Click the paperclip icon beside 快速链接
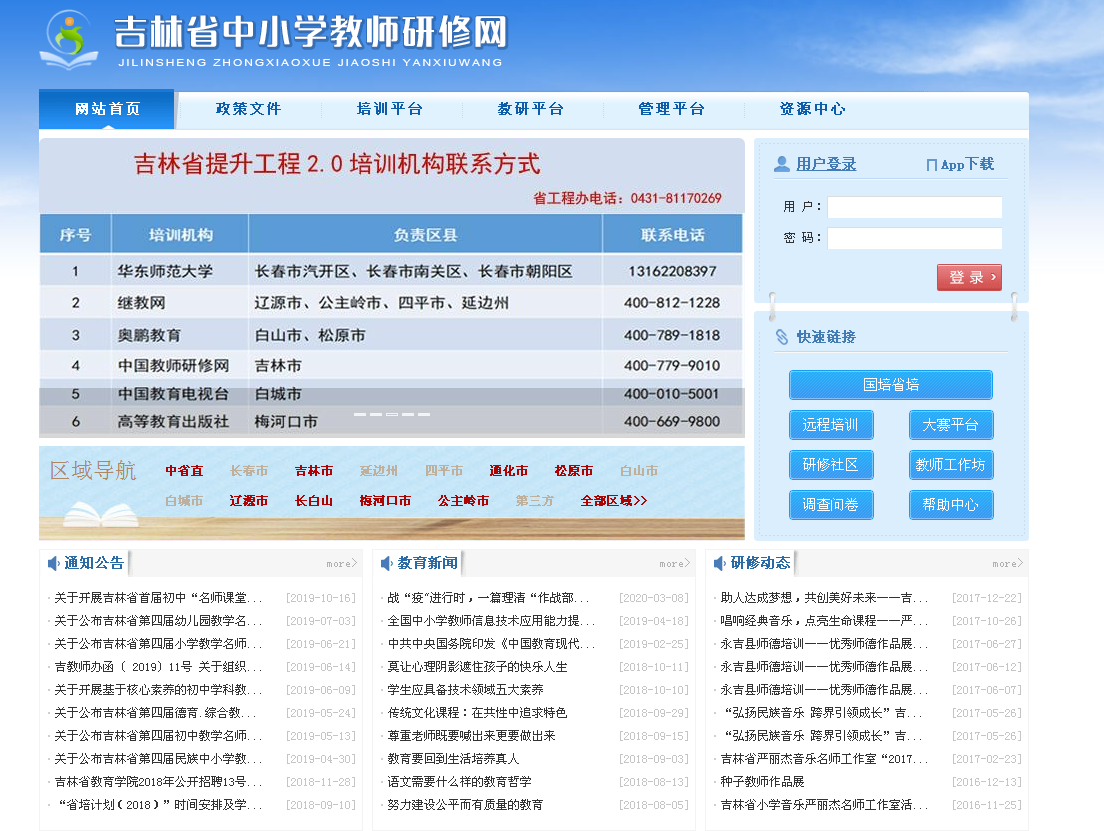 tap(782, 337)
